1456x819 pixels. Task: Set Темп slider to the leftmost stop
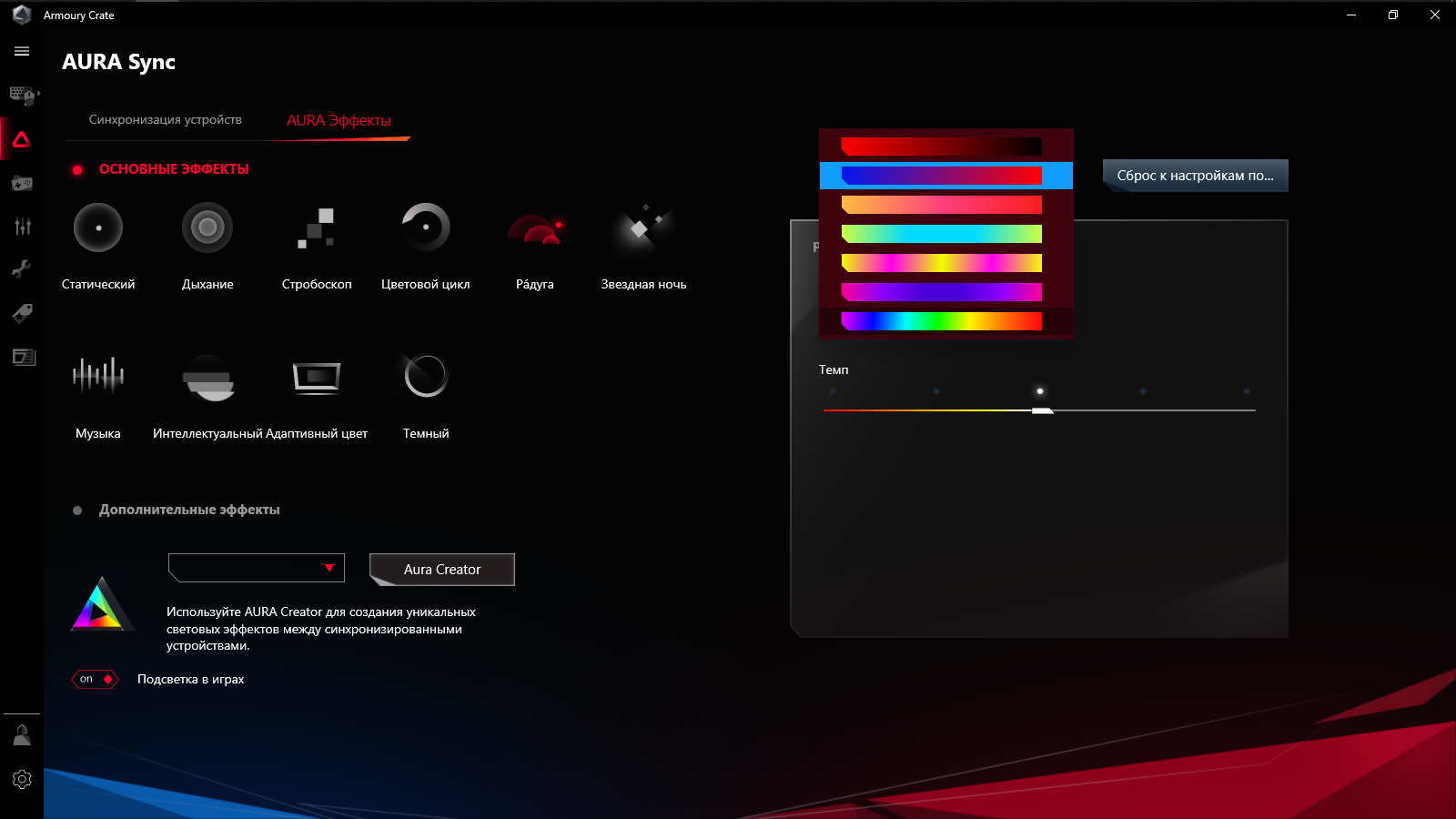pyautogui.click(x=833, y=391)
